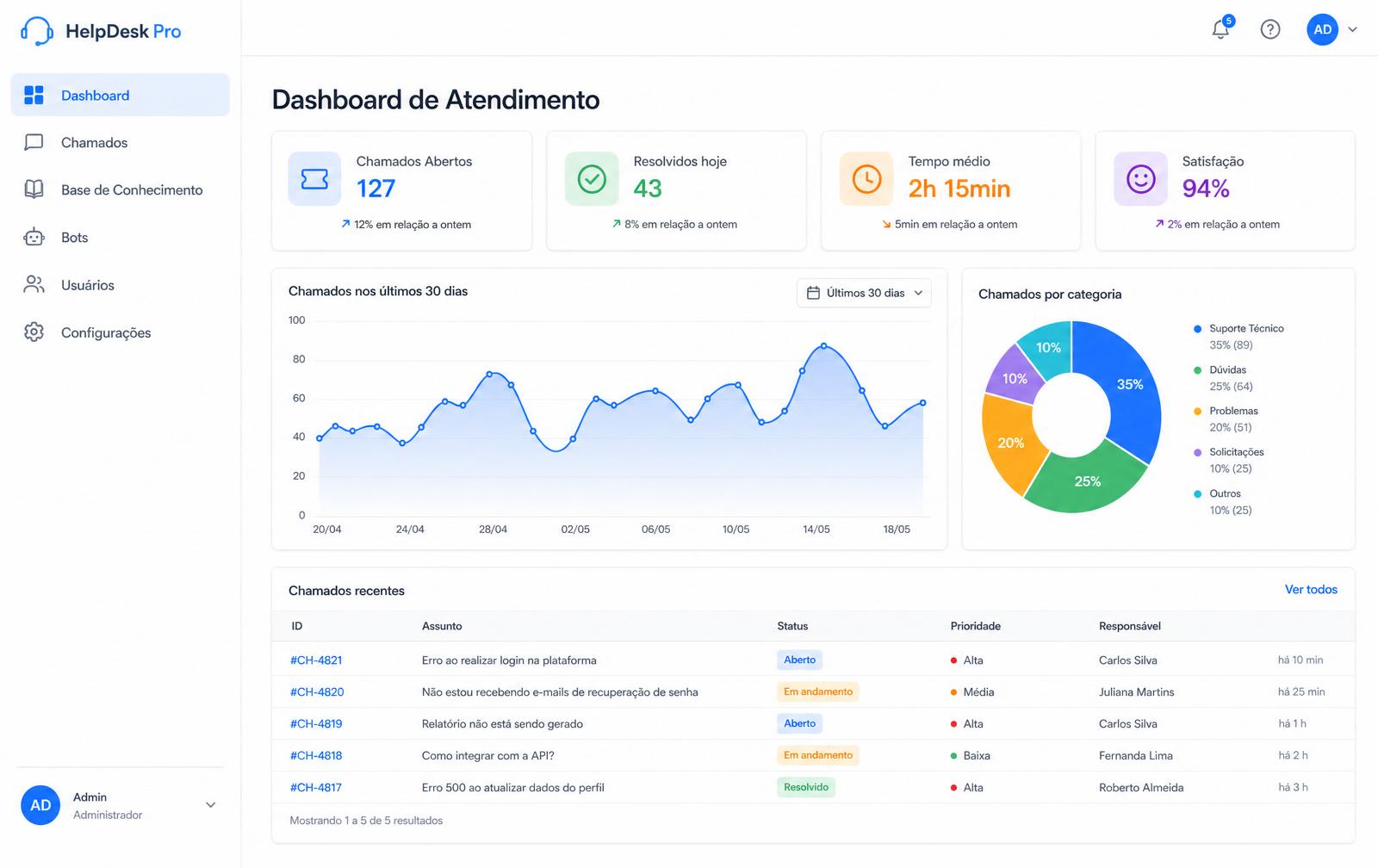Click the Usuários people icon
Image resolution: width=1378 pixels, height=868 pixels.
[34, 285]
